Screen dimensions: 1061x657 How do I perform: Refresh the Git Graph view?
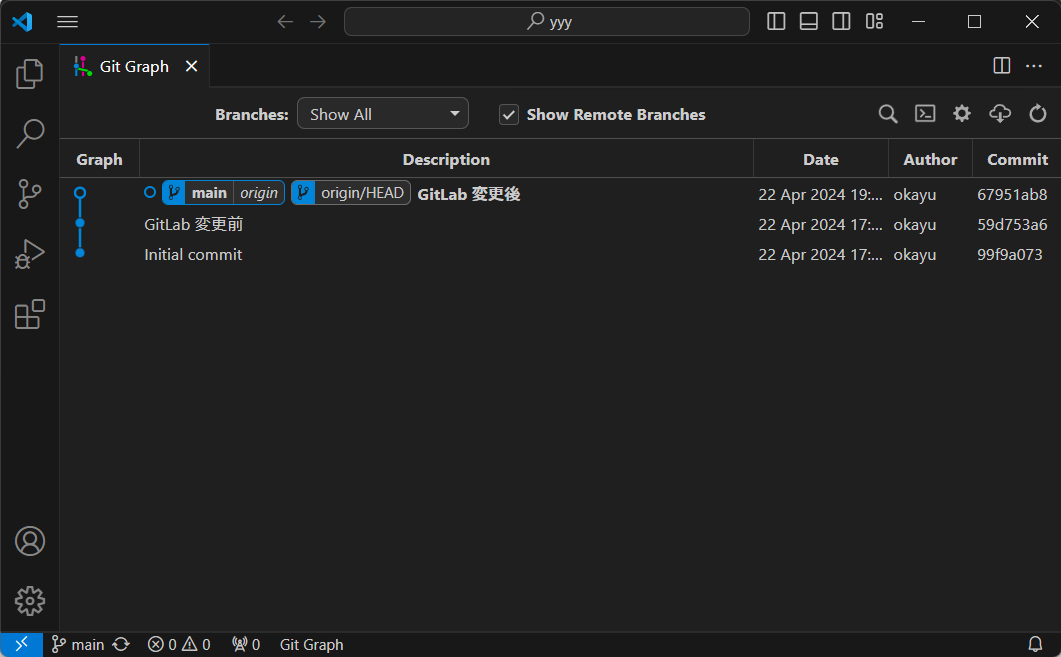[1037, 113]
